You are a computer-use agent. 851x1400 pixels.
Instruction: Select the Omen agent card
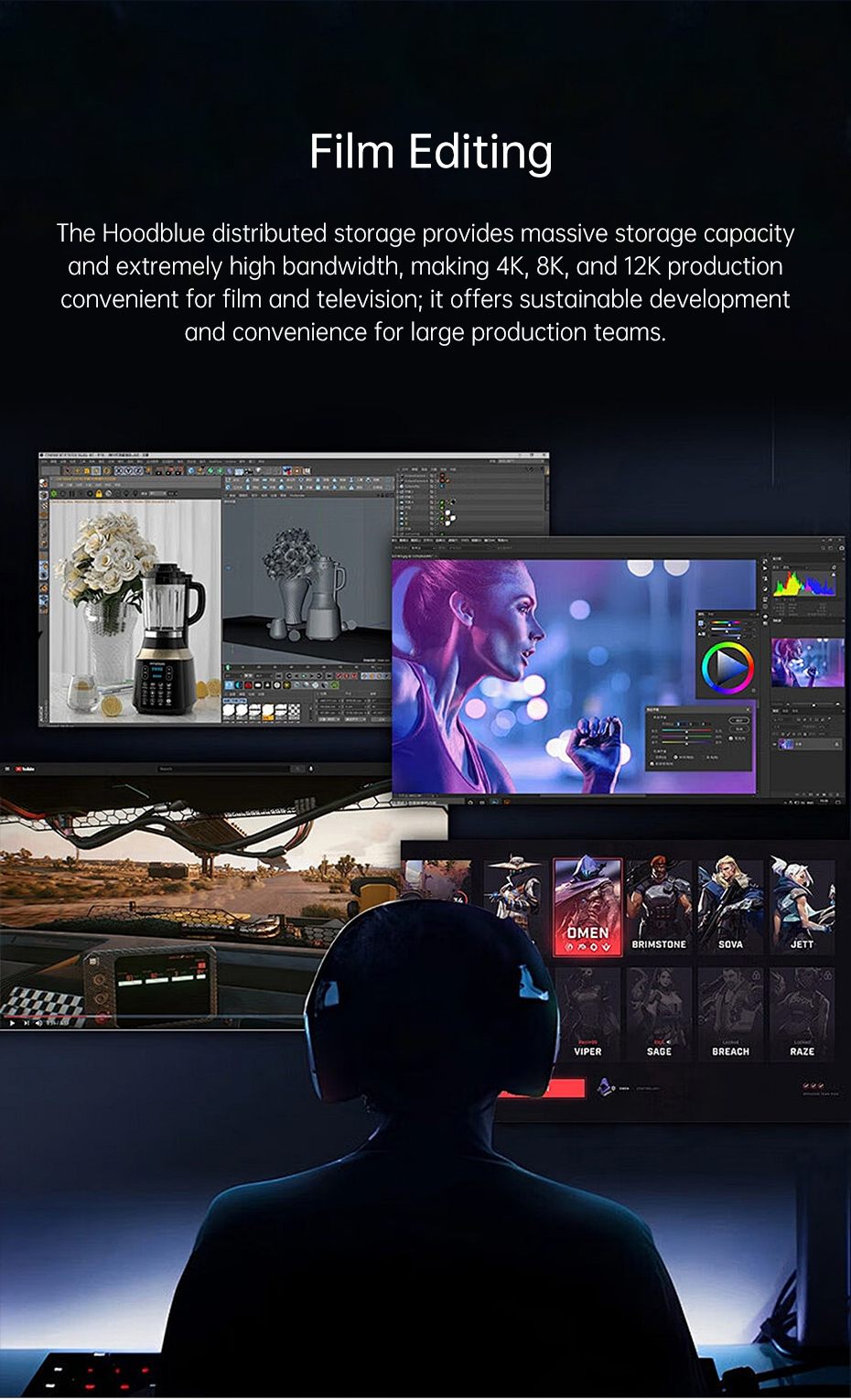click(587, 906)
